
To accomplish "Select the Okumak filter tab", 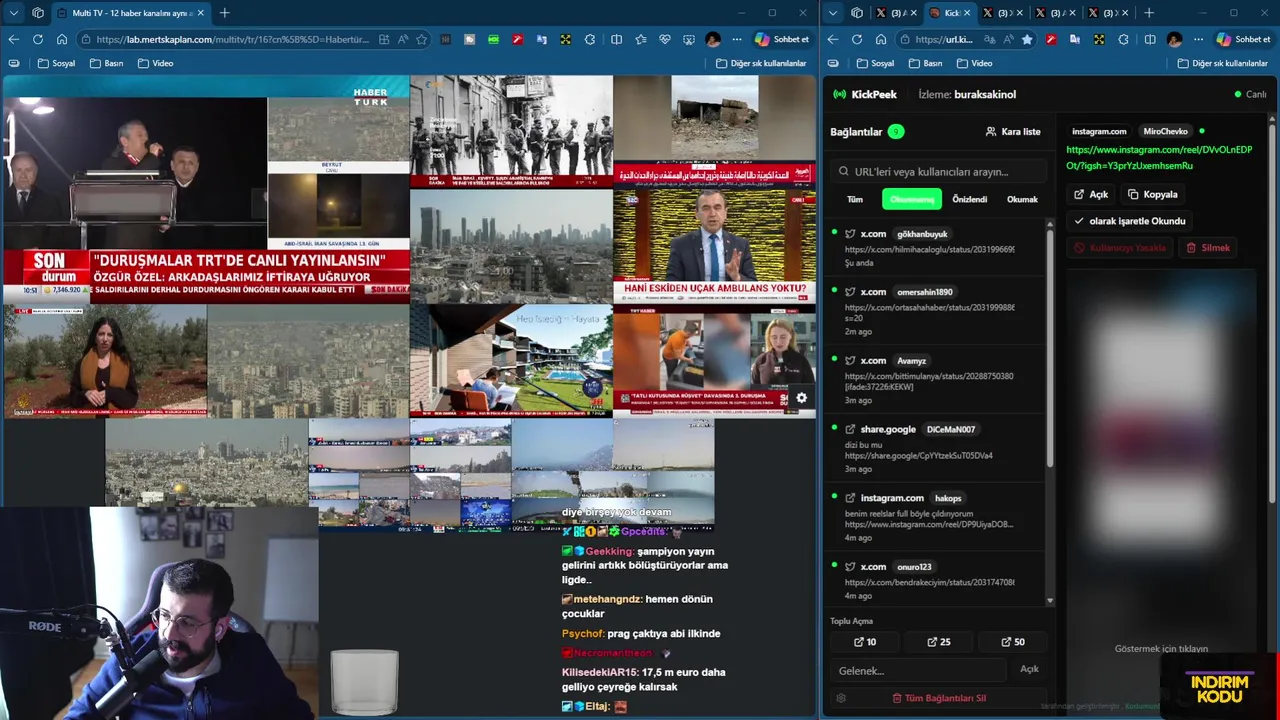I will click(1022, 199).
